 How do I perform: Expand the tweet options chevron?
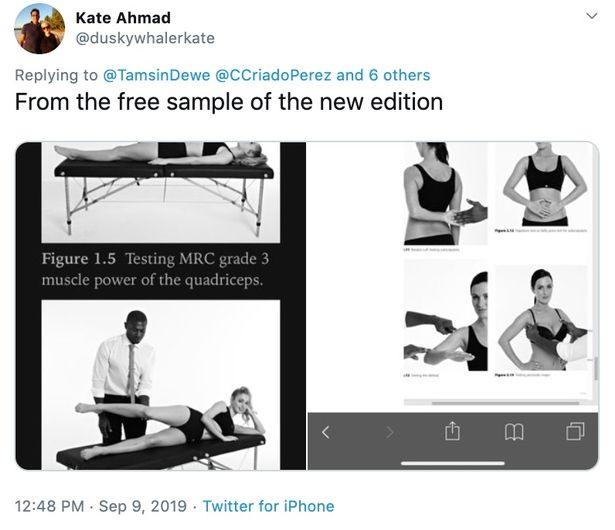pyautogui.click(x=591, y=17)
